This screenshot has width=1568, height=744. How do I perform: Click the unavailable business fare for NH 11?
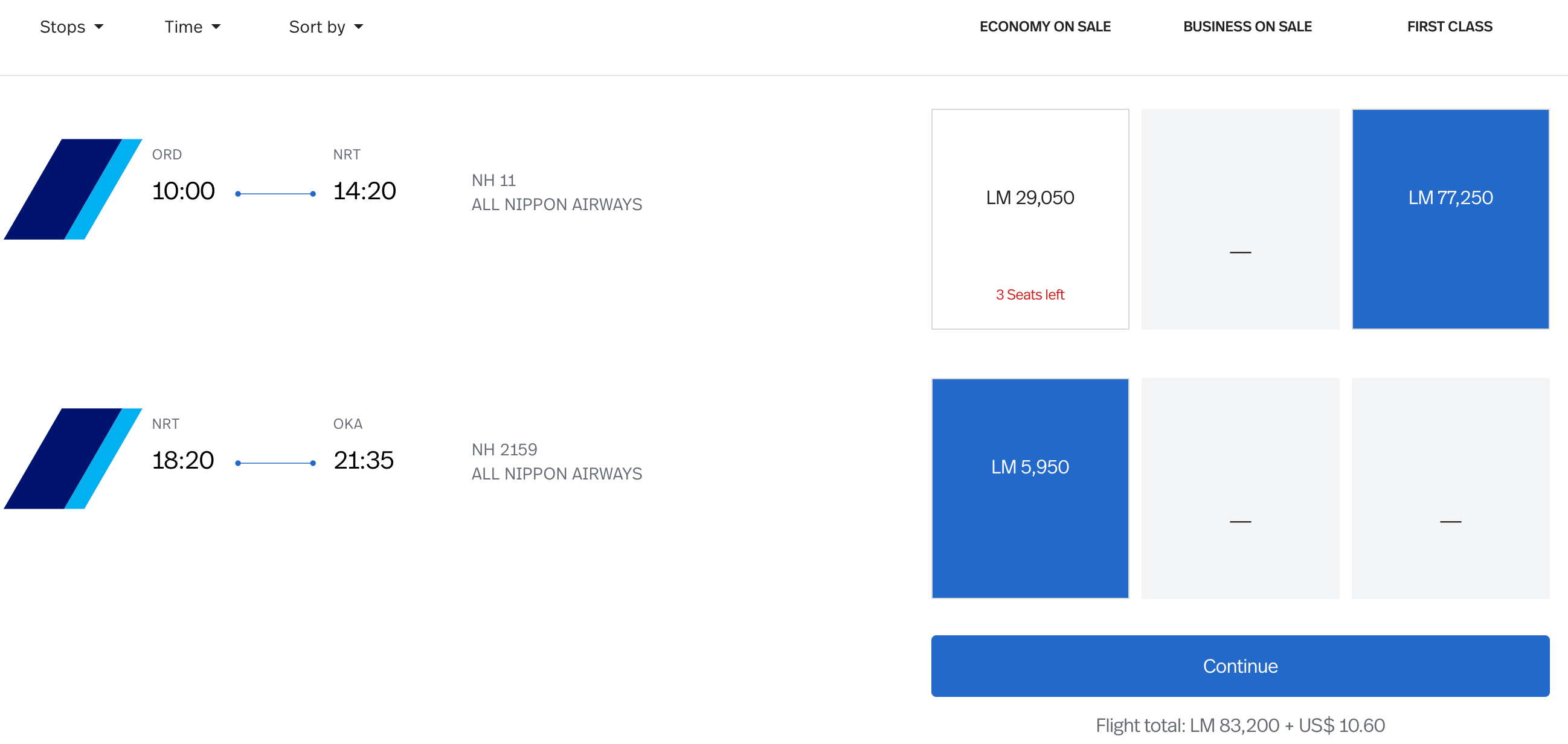[x=1240, y=219]
